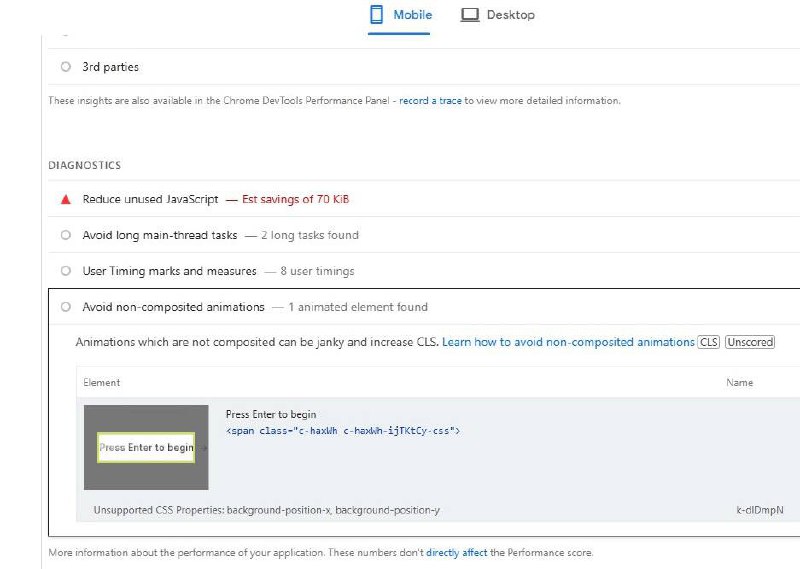Click the "Press Enter to begin" element thumbnail
The width and height of the screenshot is (800, 569).
click(x=146, y=447)
